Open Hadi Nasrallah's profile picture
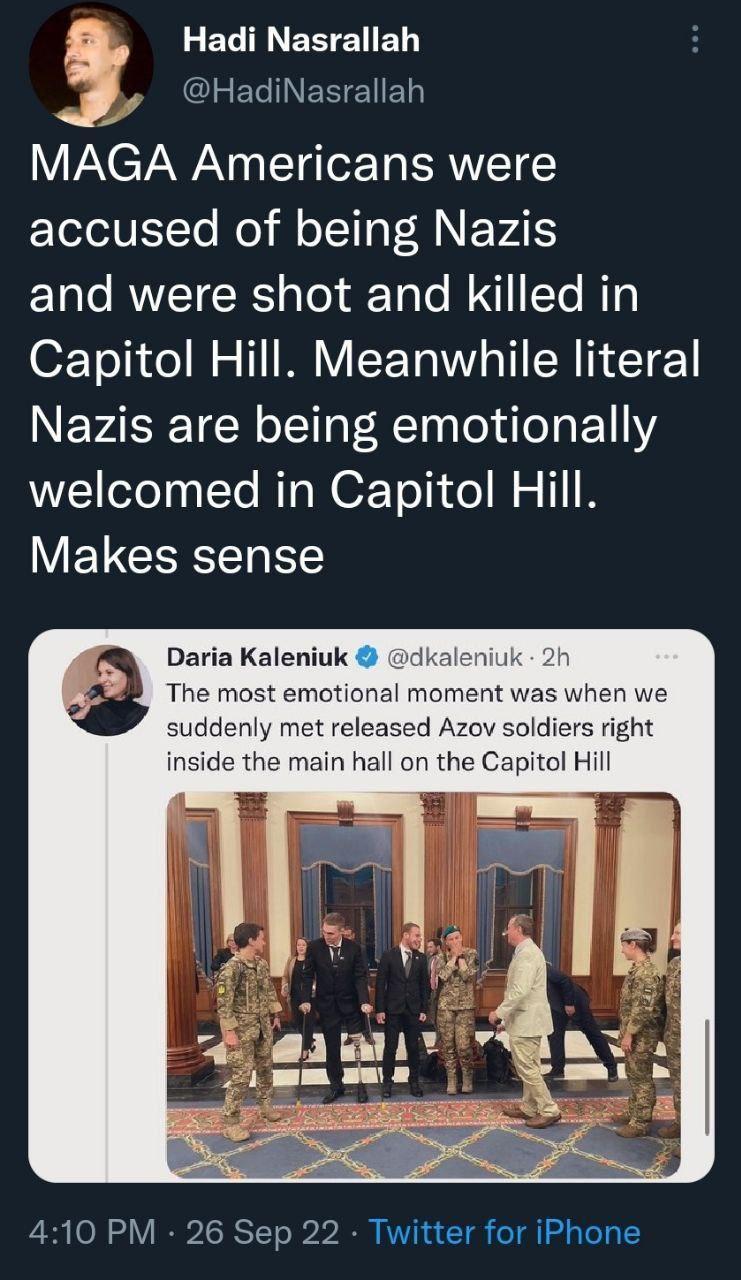This screenshot has height=1280, width=741. coord(91,64)
